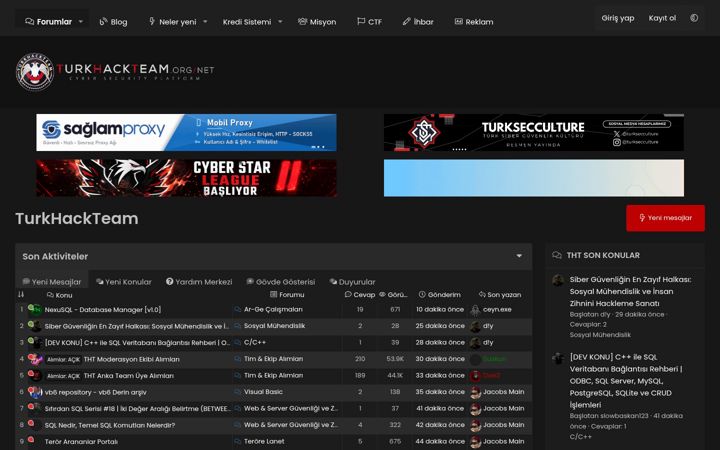Open the İhbar nav link
This screenshot has height=450, width=720.
pos(418,22)
